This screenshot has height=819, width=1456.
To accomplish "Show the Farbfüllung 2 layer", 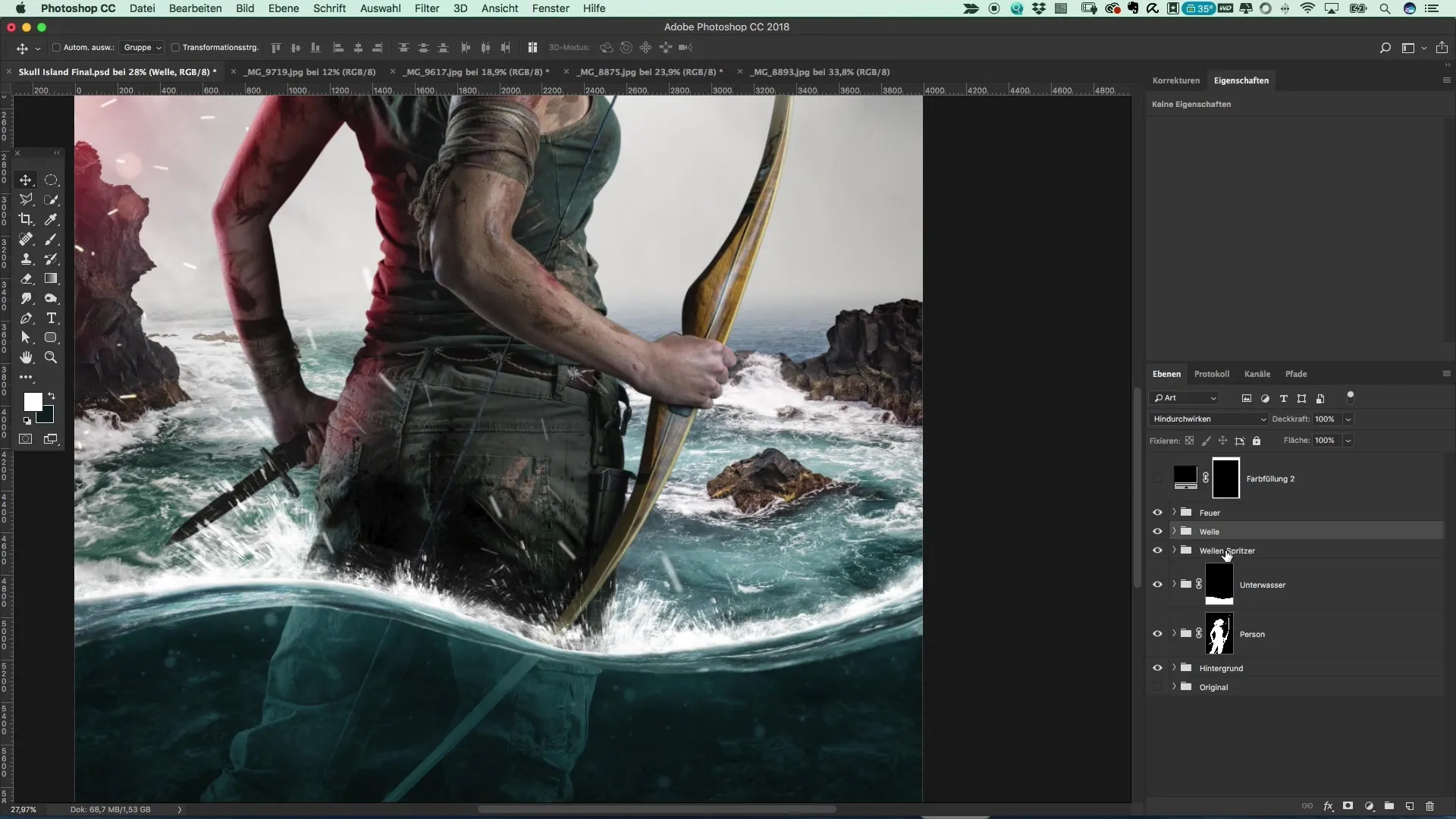I will click(x=1157, y=479).
